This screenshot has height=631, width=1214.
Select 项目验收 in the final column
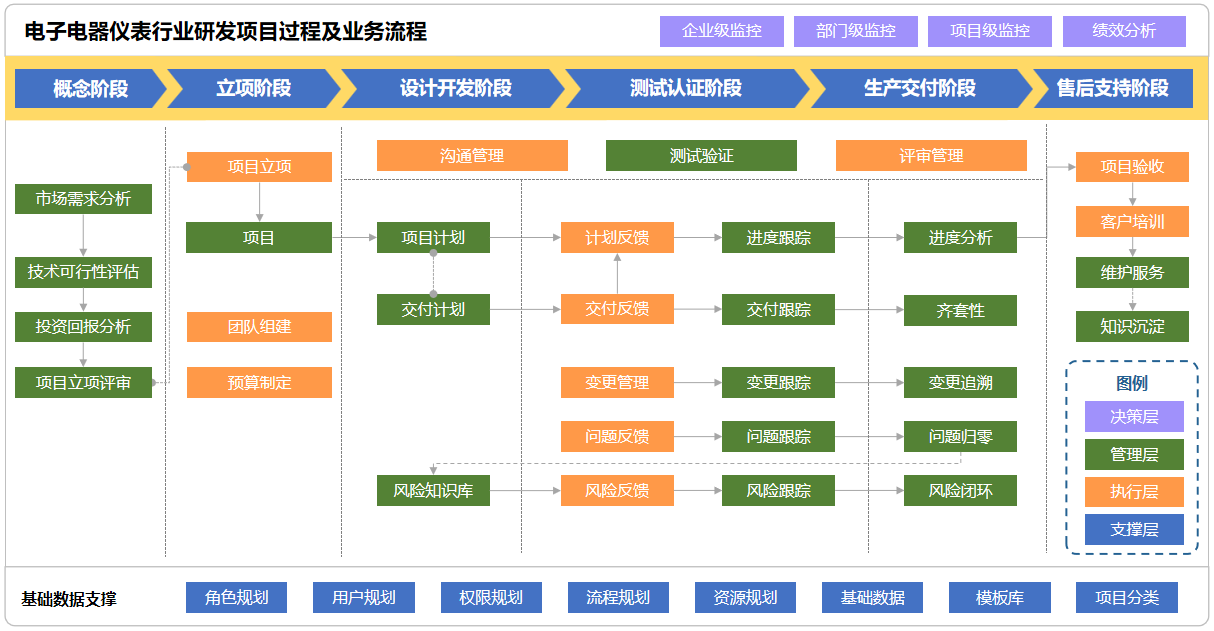click(1131, 167)
